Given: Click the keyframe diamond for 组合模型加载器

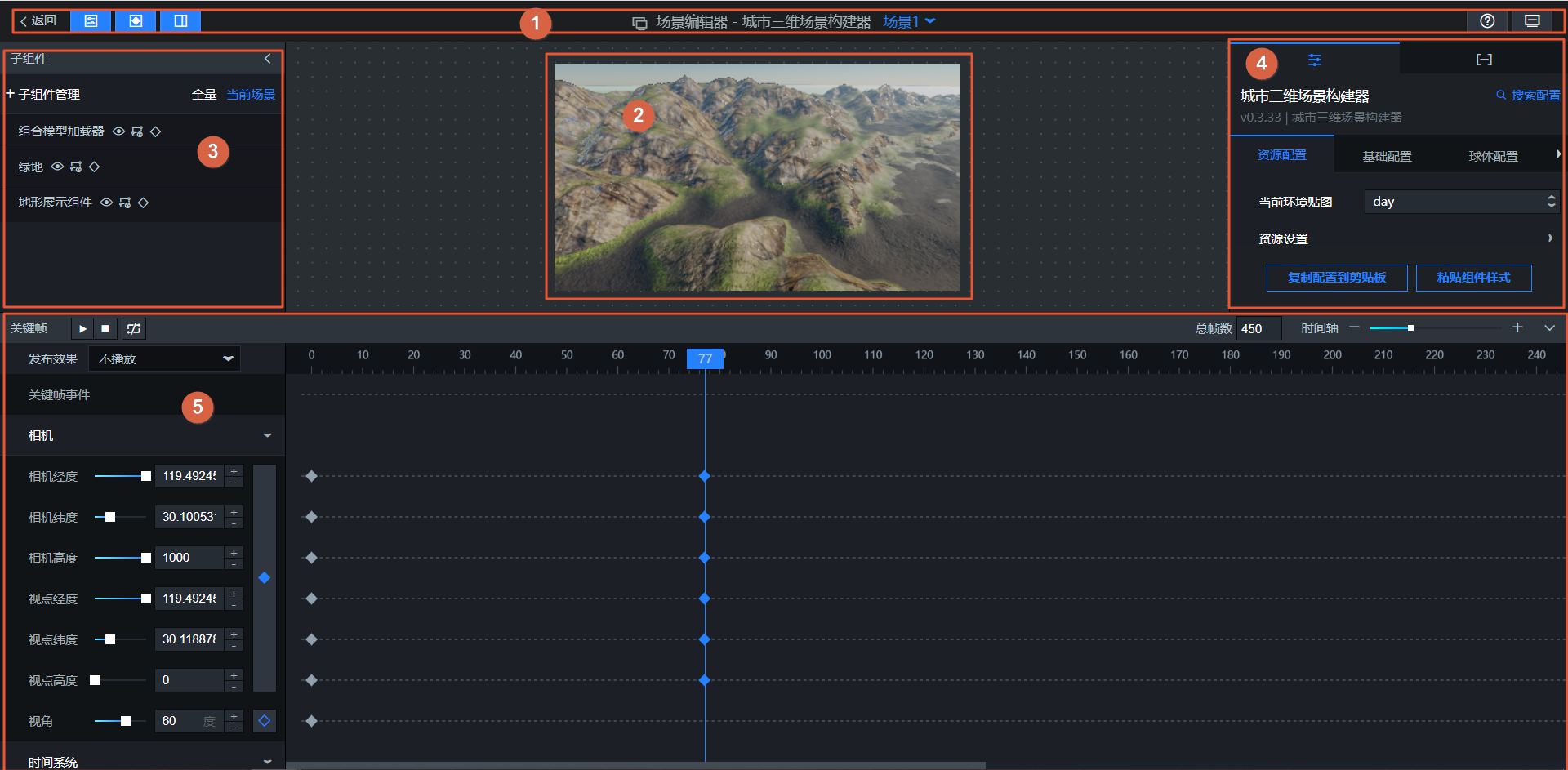Looking at the screenshot, I should click(x=155, y=131).
